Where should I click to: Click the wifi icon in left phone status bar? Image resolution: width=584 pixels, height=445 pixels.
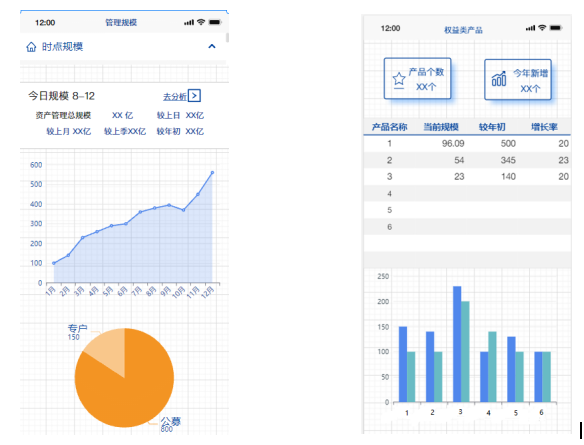[201, 22]
